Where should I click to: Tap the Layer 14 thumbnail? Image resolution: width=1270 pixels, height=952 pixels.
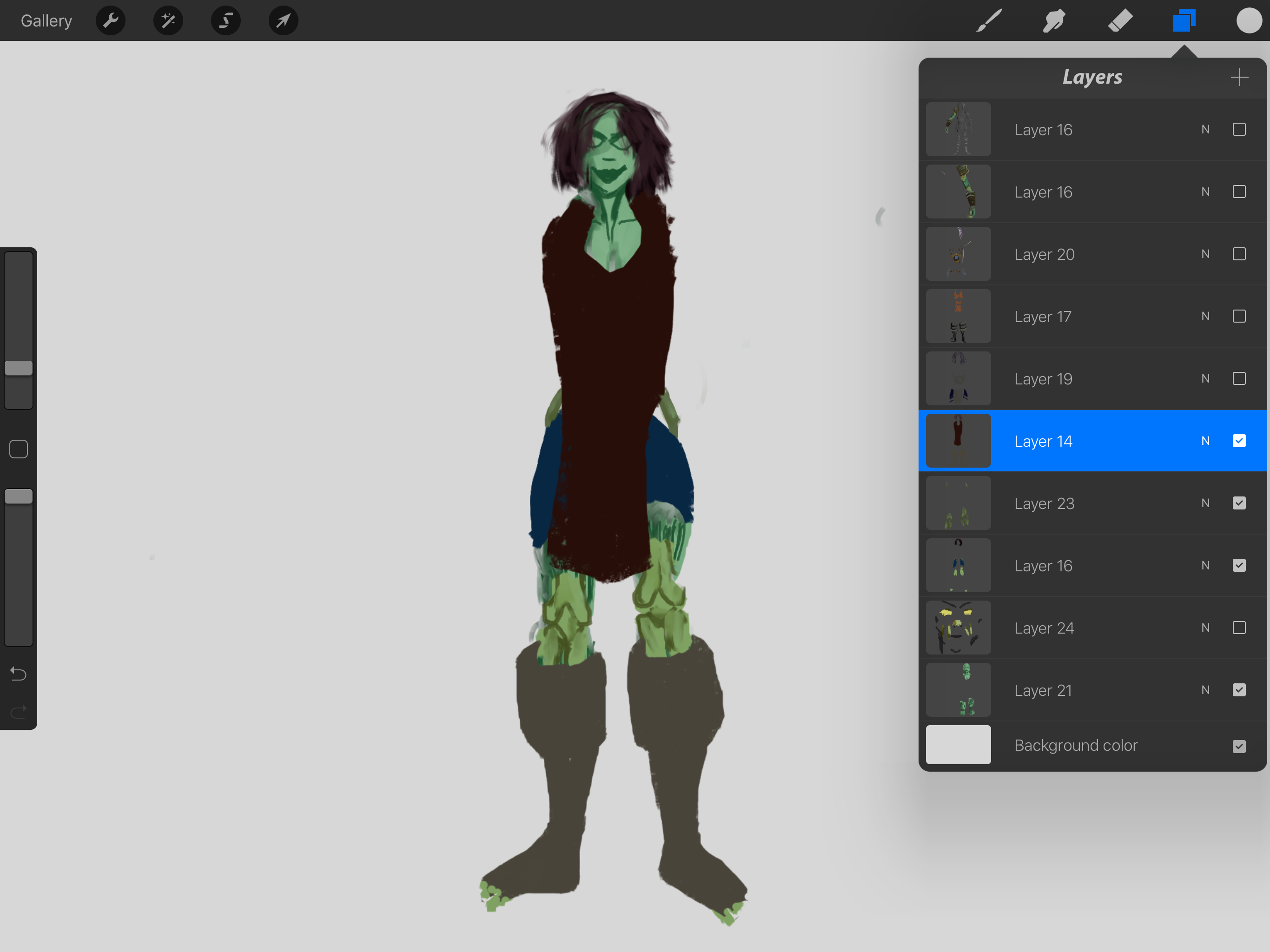(958, 441)
